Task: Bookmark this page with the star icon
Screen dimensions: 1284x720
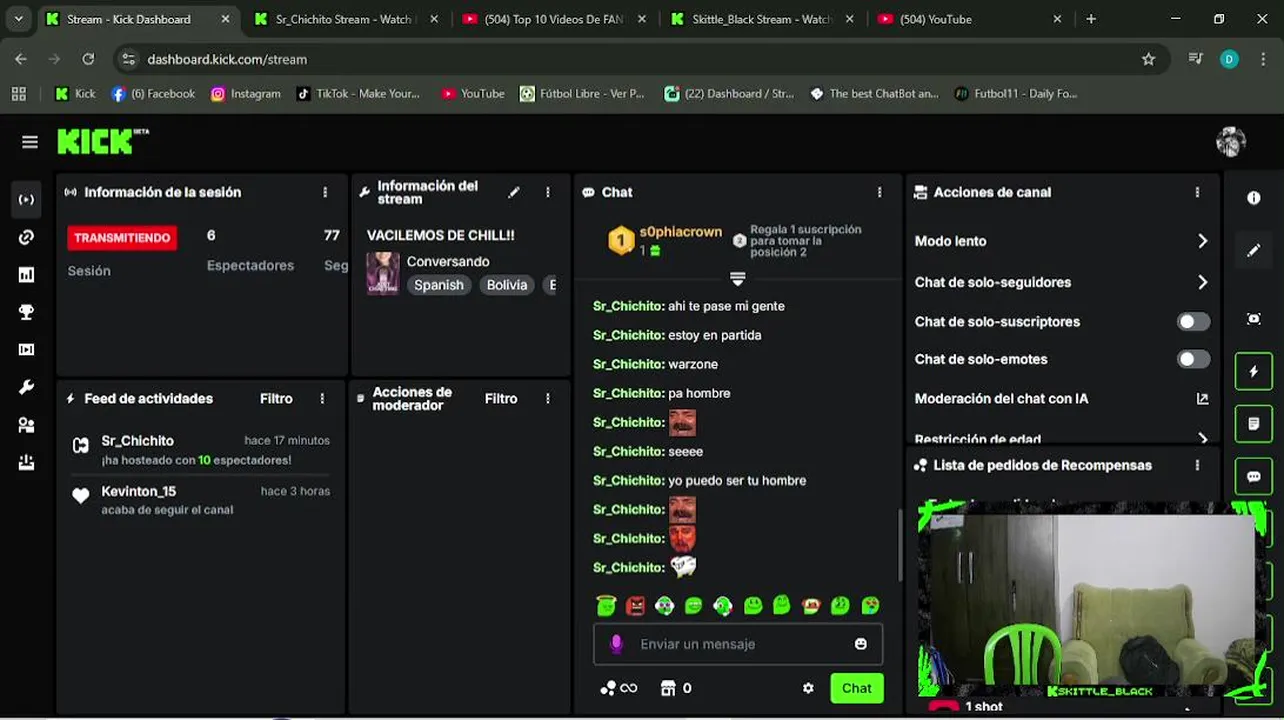Action: tap(1148, 59)
